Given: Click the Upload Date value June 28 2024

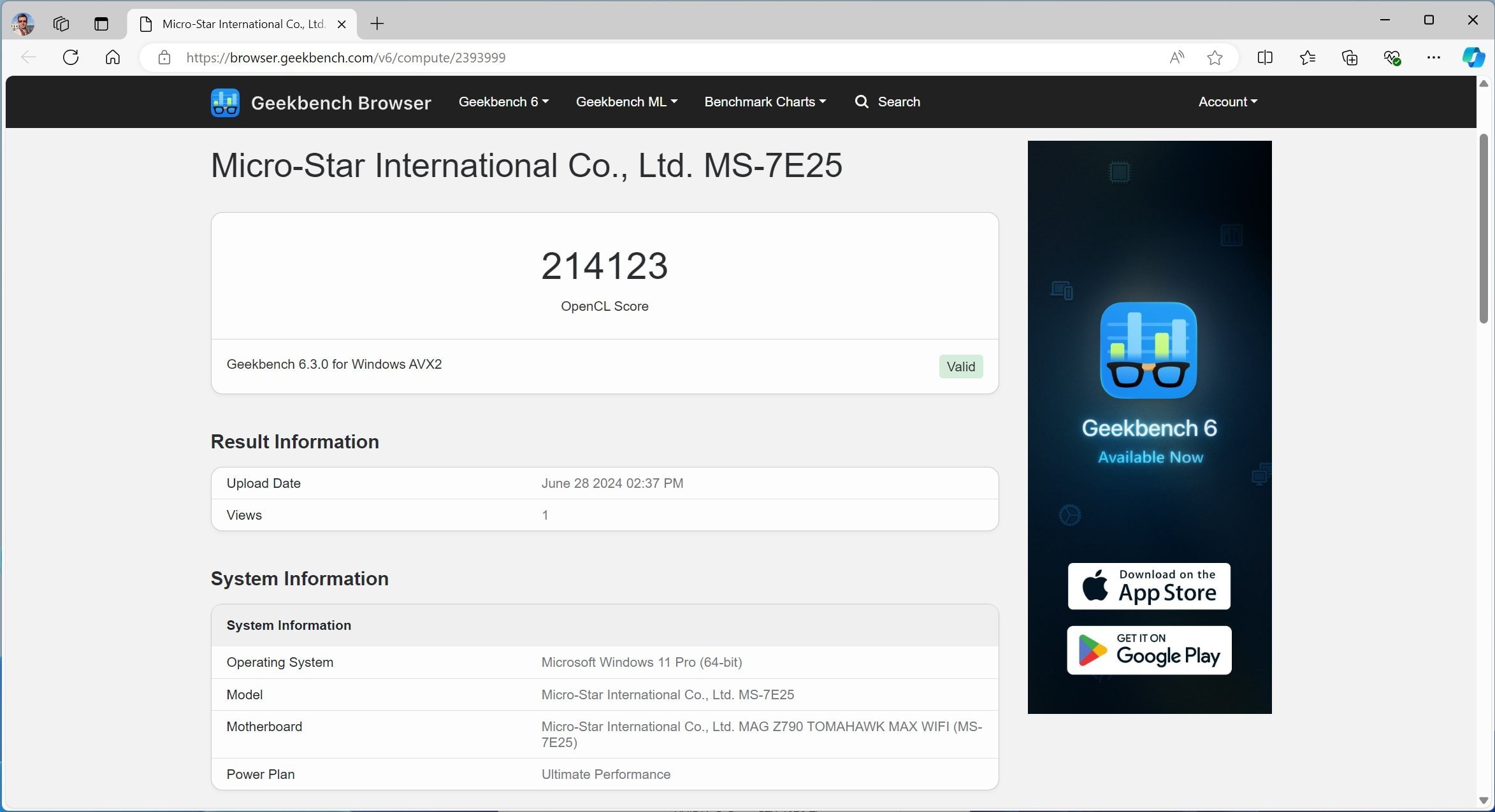Looking at the screenshot, I should tap(612, 483).
